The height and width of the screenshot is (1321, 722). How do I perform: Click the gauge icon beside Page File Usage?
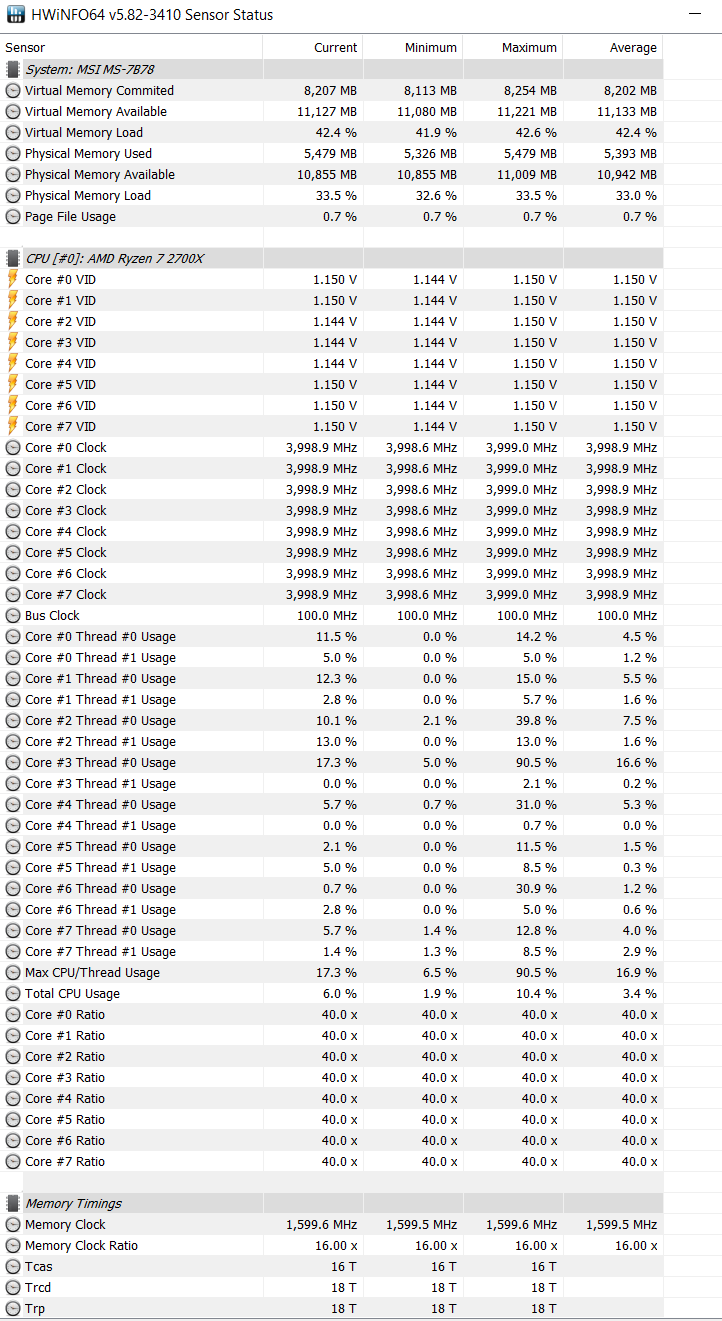pyautogui.click(x=13, y=216)
